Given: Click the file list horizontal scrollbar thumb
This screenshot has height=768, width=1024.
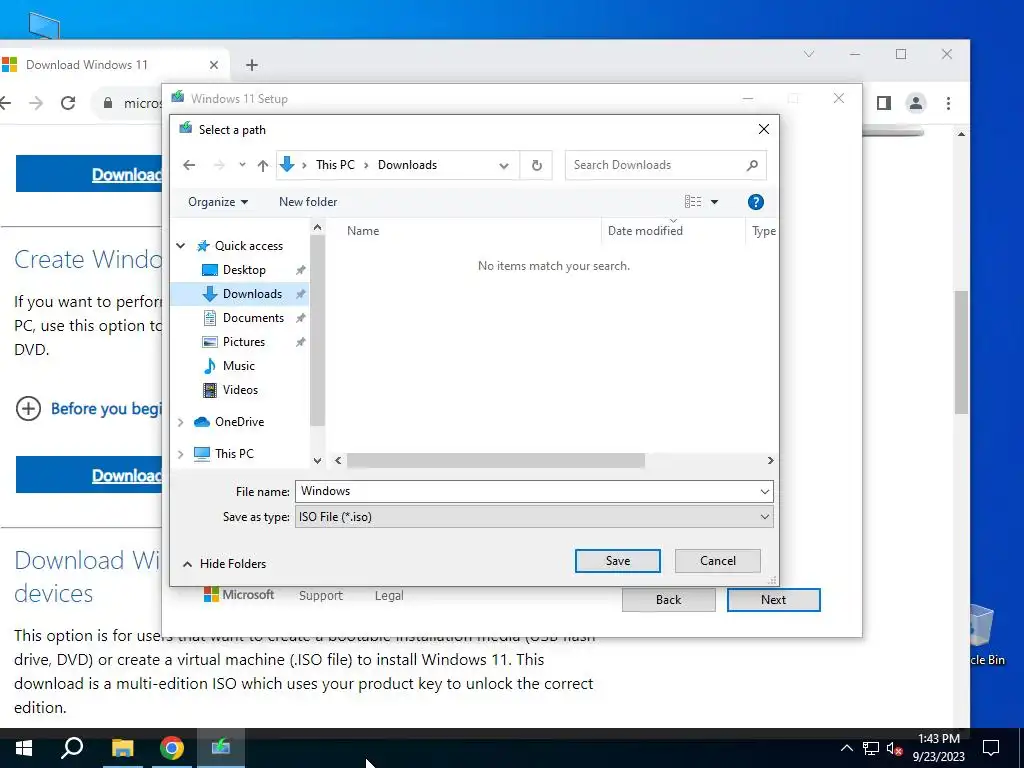Looking at the screenshot, I should pyautogui.click(x=496, y=460).
